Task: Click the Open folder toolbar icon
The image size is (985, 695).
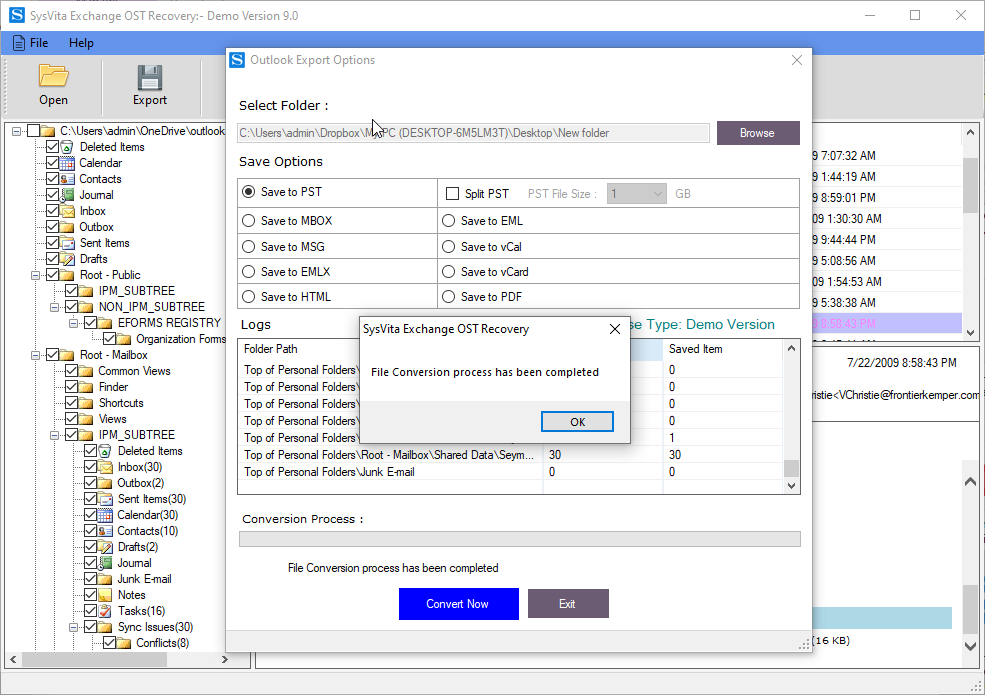Action: click(x=53, y=75)
